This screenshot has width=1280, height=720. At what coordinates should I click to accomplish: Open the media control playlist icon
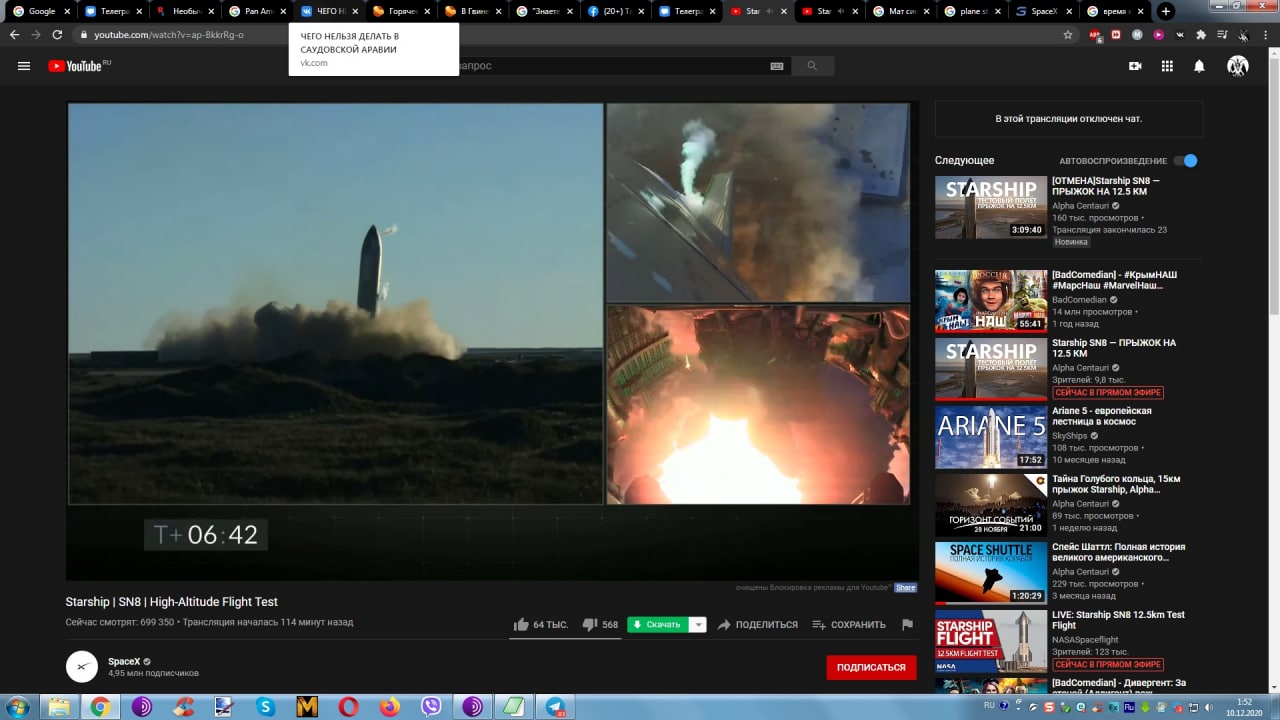pos(1221,34)
